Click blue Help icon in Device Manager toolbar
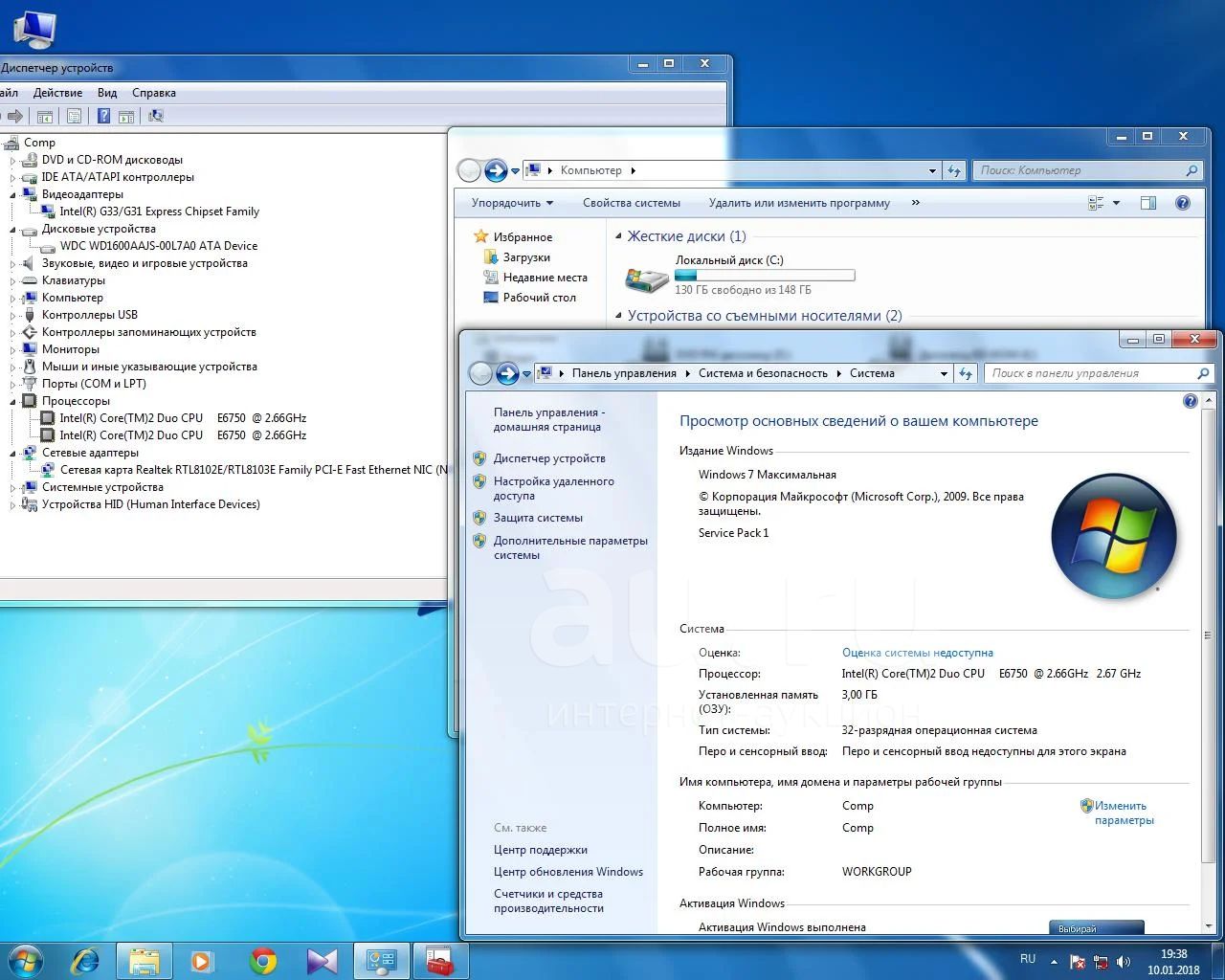 [103, 116]
